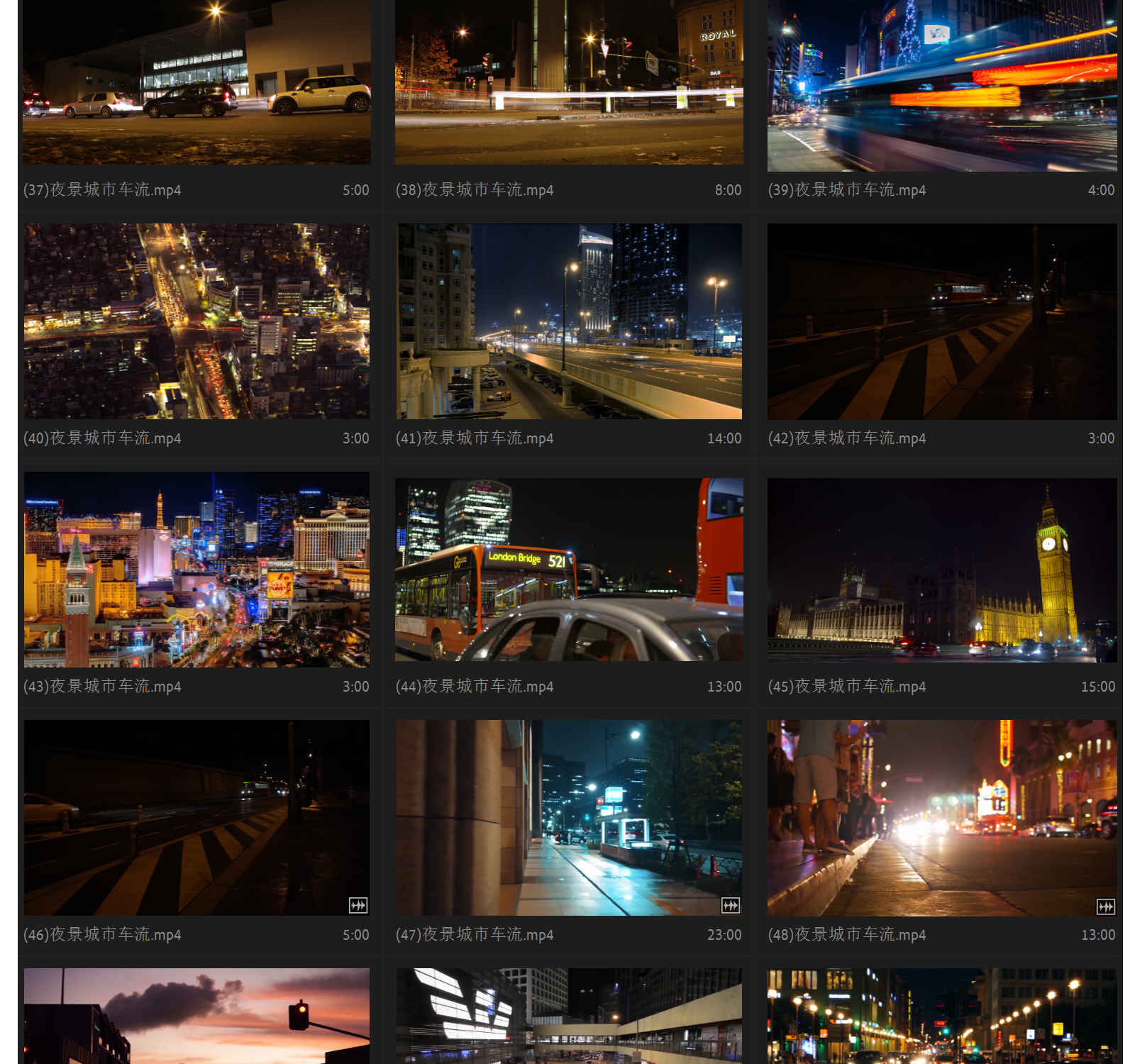1135x1064 pixels.
Task: Select the (44)夜景城市车流.mp4 London Bridge bus thumbnail
Action: [569, 570]
